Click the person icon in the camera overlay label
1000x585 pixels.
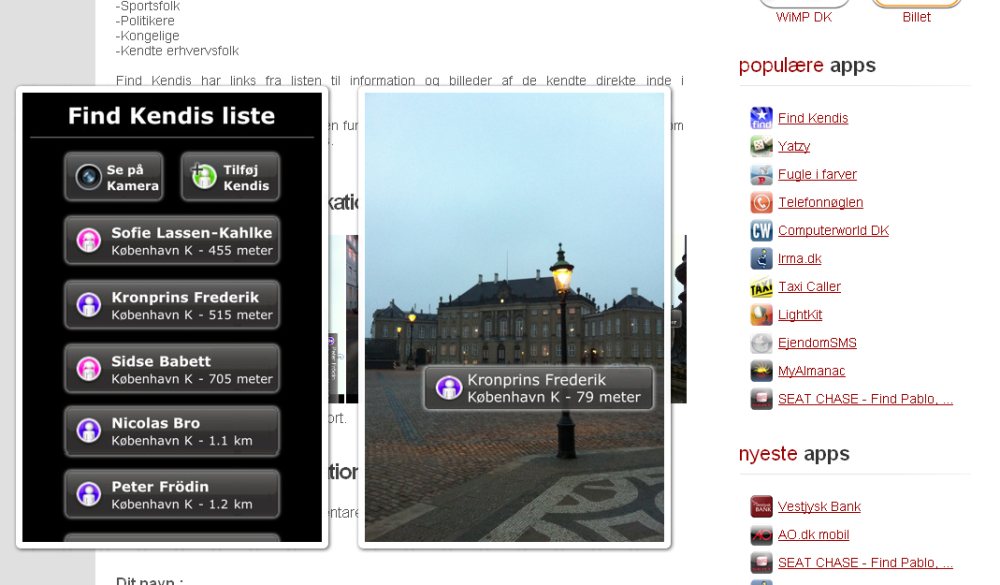click(x=448, y=387)
